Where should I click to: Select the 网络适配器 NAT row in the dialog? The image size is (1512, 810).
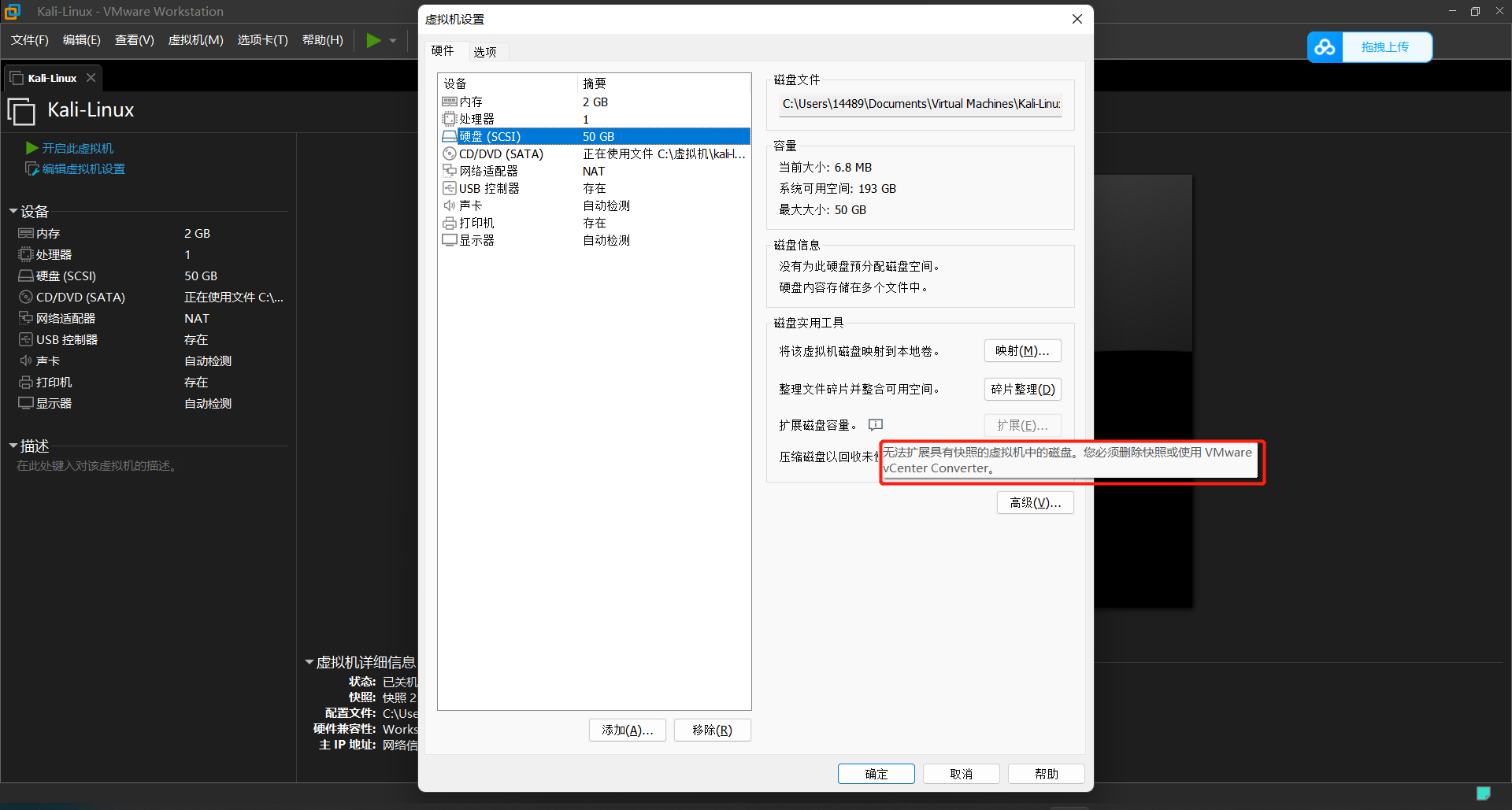(x=595, y=171)
